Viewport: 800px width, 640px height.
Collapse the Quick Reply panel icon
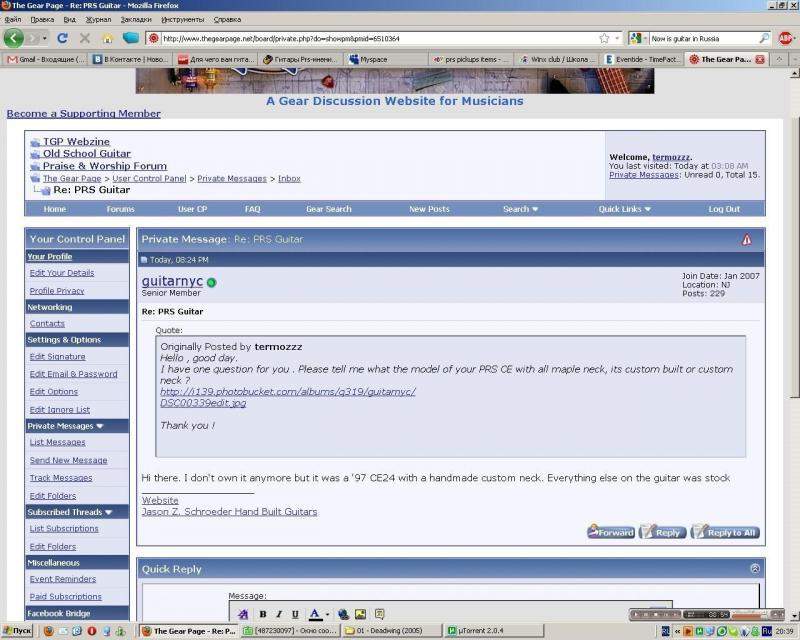[x=755, y=569]
